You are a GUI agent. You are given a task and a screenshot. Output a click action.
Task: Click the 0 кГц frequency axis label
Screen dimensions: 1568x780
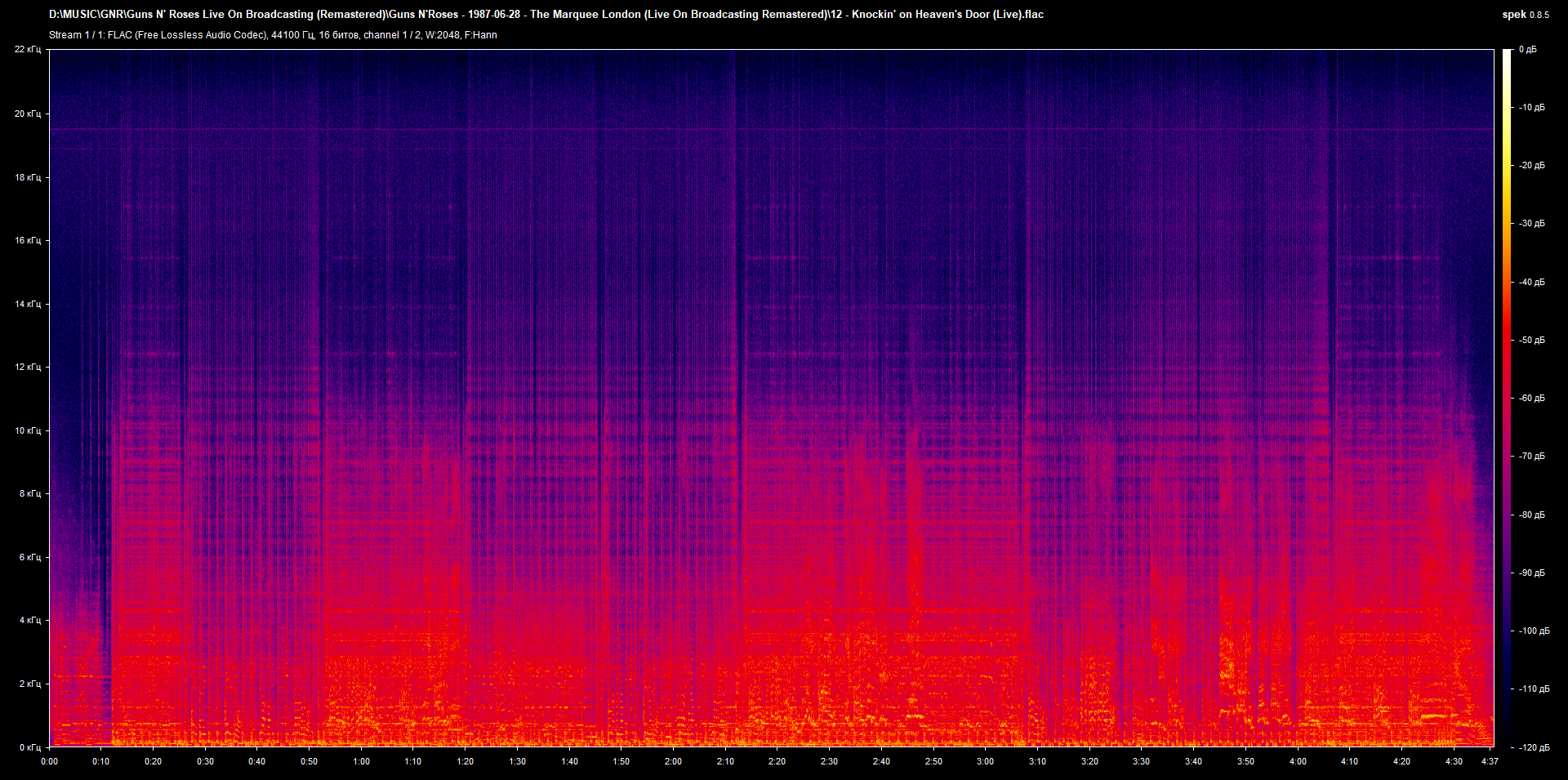[29, 747]
